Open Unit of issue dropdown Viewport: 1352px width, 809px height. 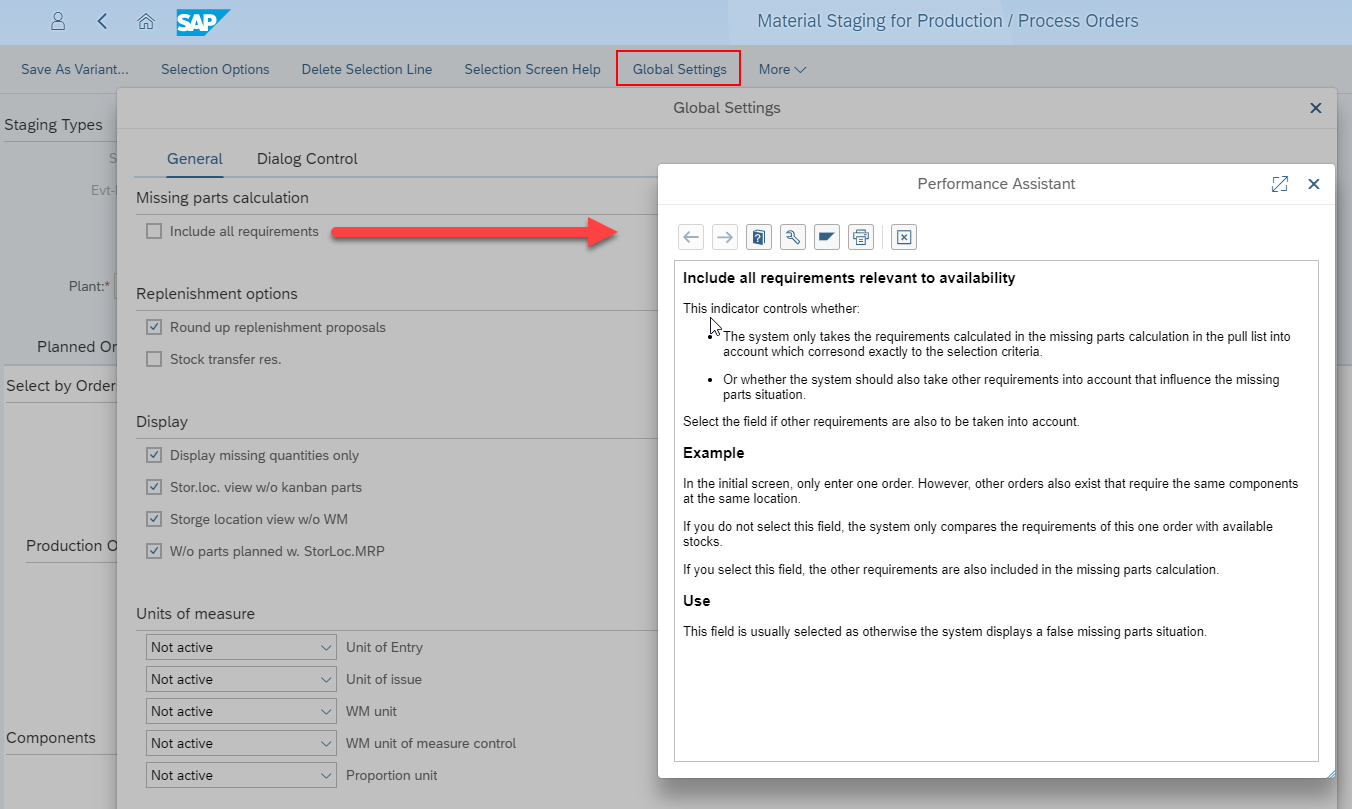241,679
